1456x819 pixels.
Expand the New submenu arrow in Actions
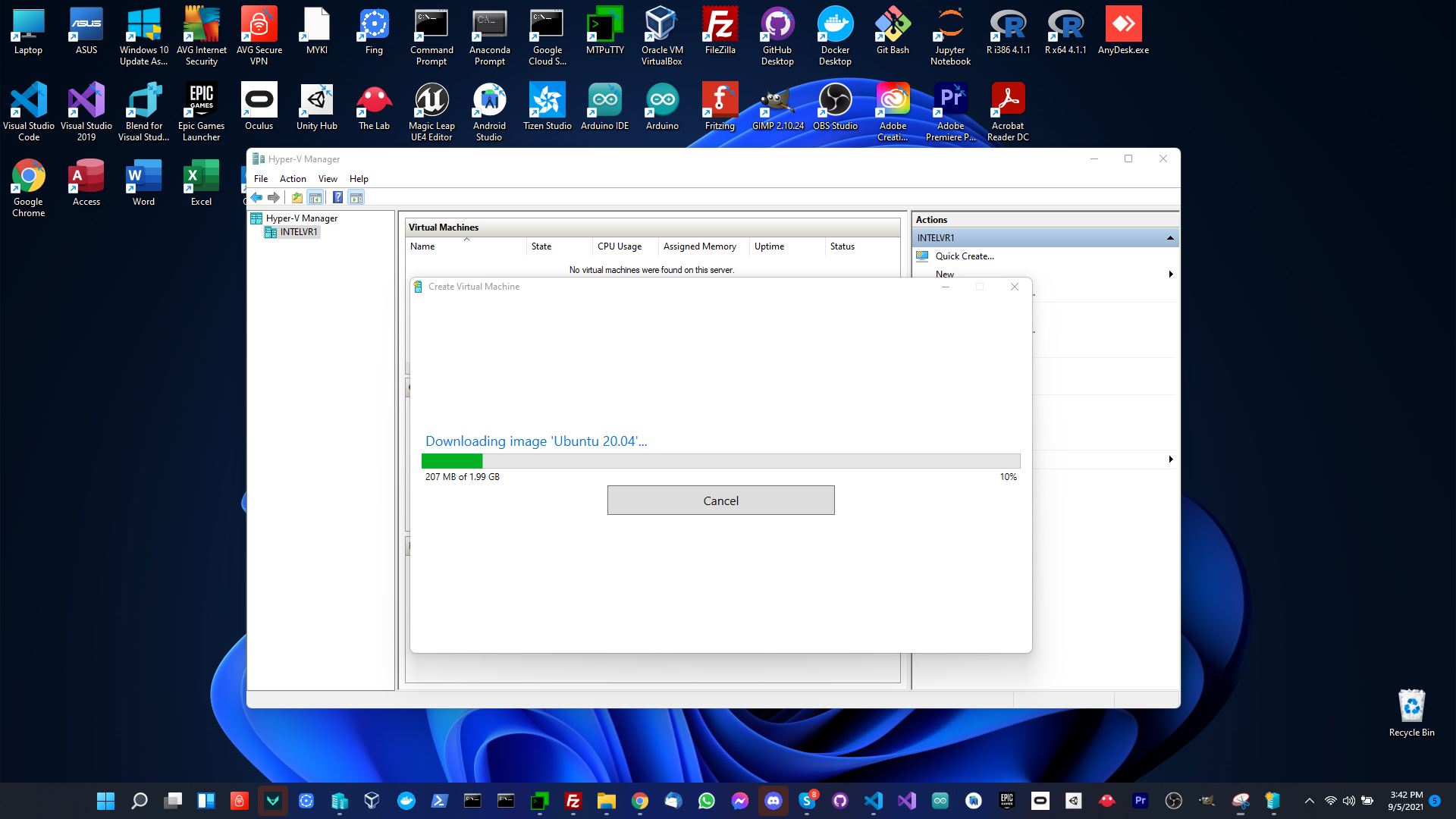1170,275
